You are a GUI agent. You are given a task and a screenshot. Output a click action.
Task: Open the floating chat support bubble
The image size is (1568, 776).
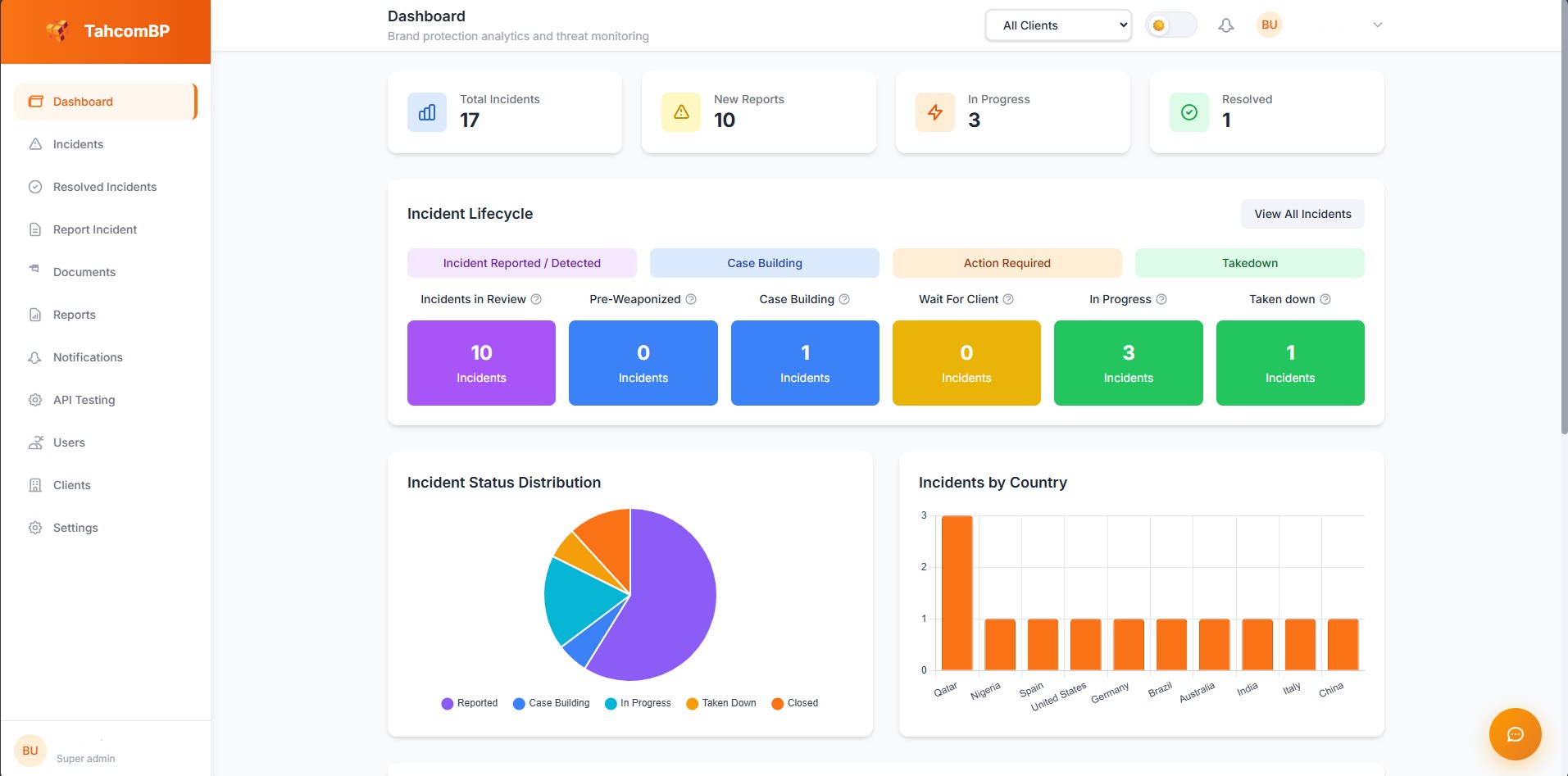pos(1515,734)
